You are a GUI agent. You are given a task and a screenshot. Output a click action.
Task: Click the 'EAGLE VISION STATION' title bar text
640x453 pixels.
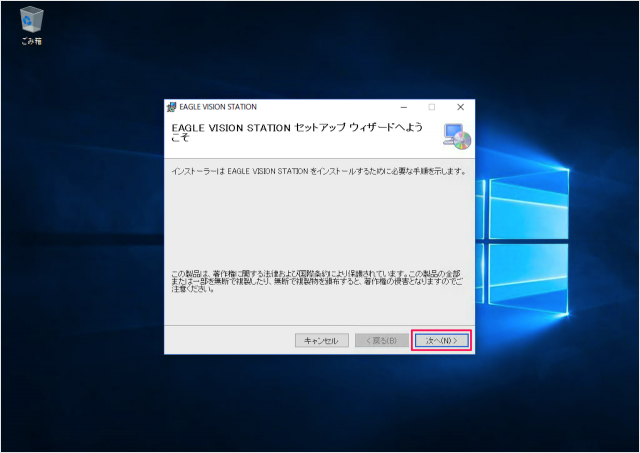click(218, 107)
